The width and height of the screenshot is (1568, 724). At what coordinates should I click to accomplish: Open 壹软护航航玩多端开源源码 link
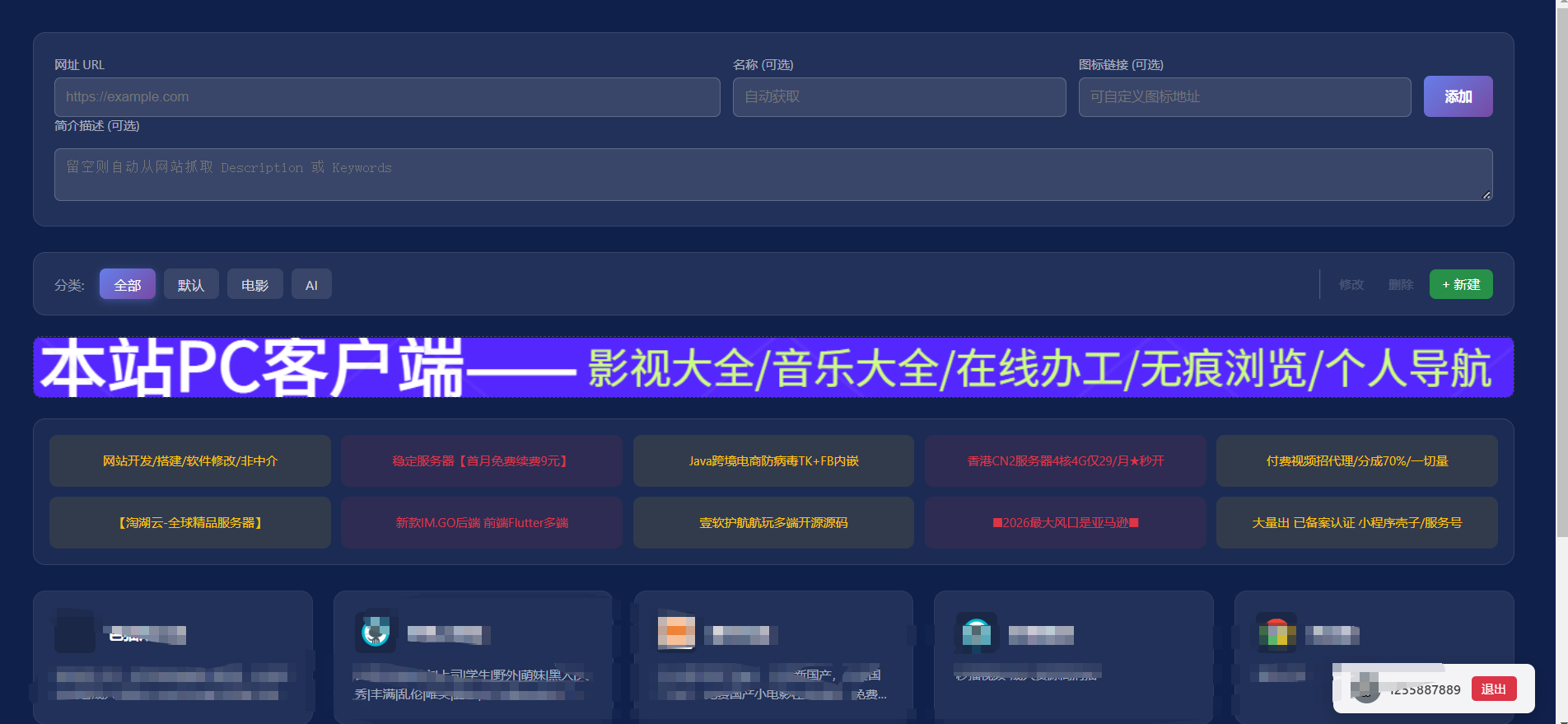click(773, 523)
